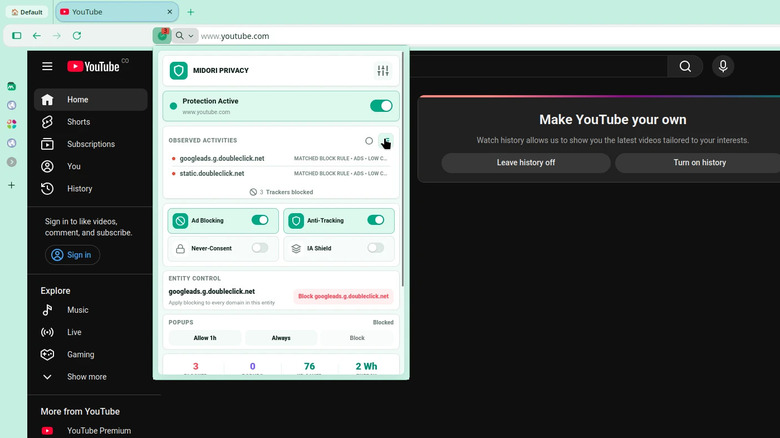
Task: Click the Gaming controller icon
Action: (47, 354)
